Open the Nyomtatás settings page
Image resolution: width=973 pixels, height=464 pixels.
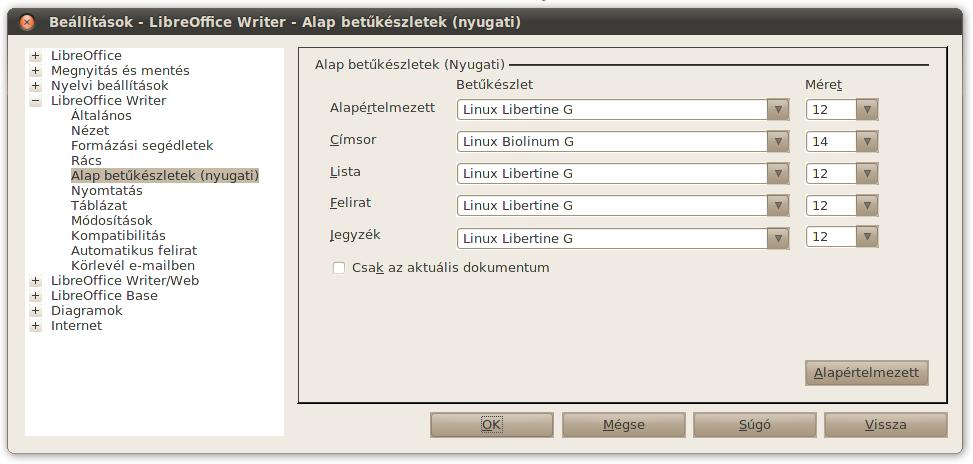[107, 190]
